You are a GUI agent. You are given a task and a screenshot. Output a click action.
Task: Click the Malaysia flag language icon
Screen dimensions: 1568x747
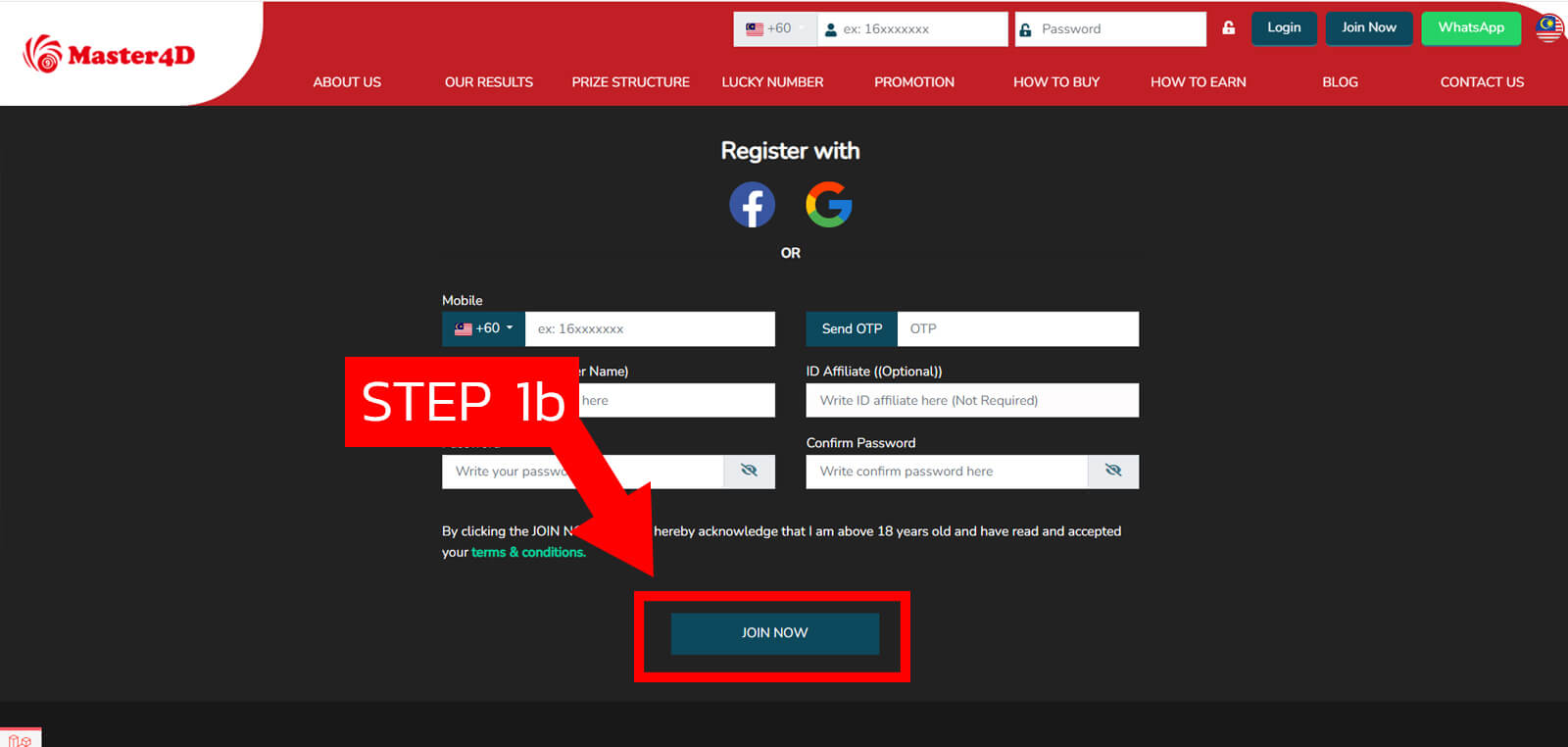click(x=1549, y=28)
